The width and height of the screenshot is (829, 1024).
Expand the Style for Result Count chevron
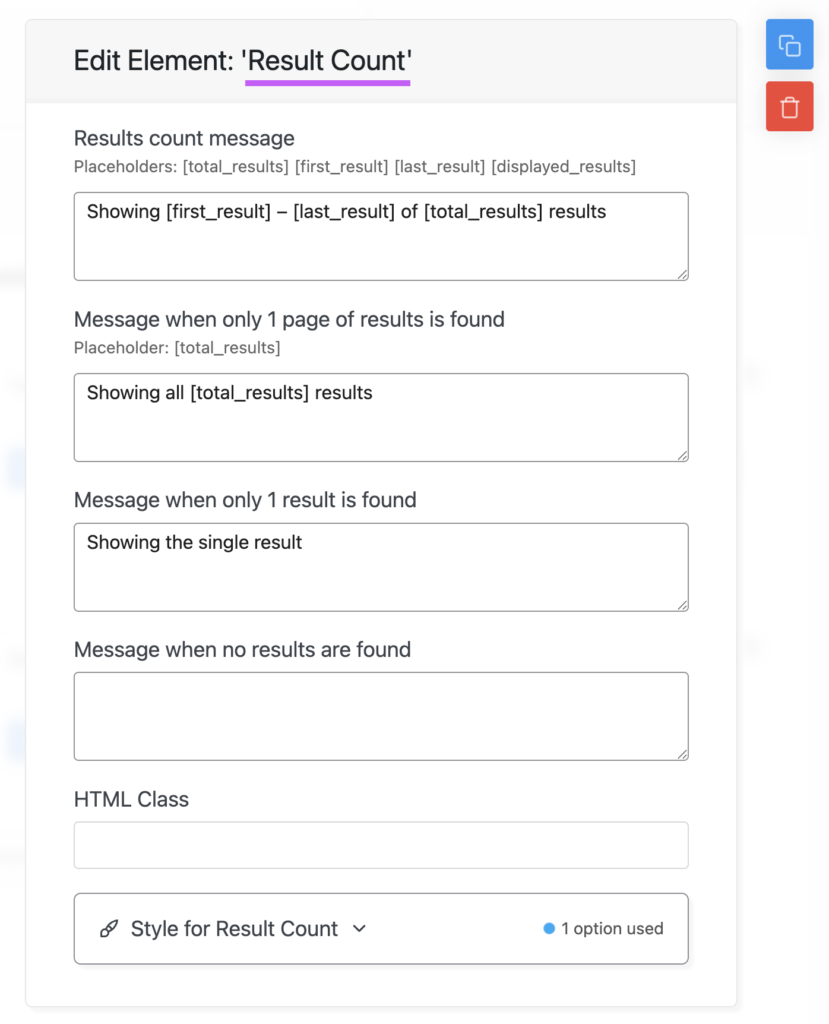click(x=359, y=929)
